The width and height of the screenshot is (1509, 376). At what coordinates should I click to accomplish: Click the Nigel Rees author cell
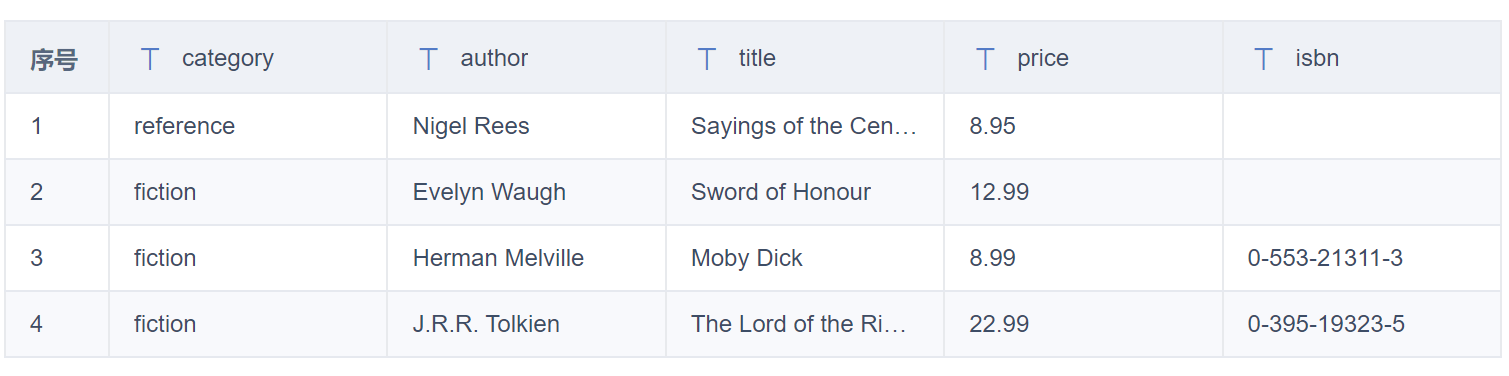pos(526,126)
